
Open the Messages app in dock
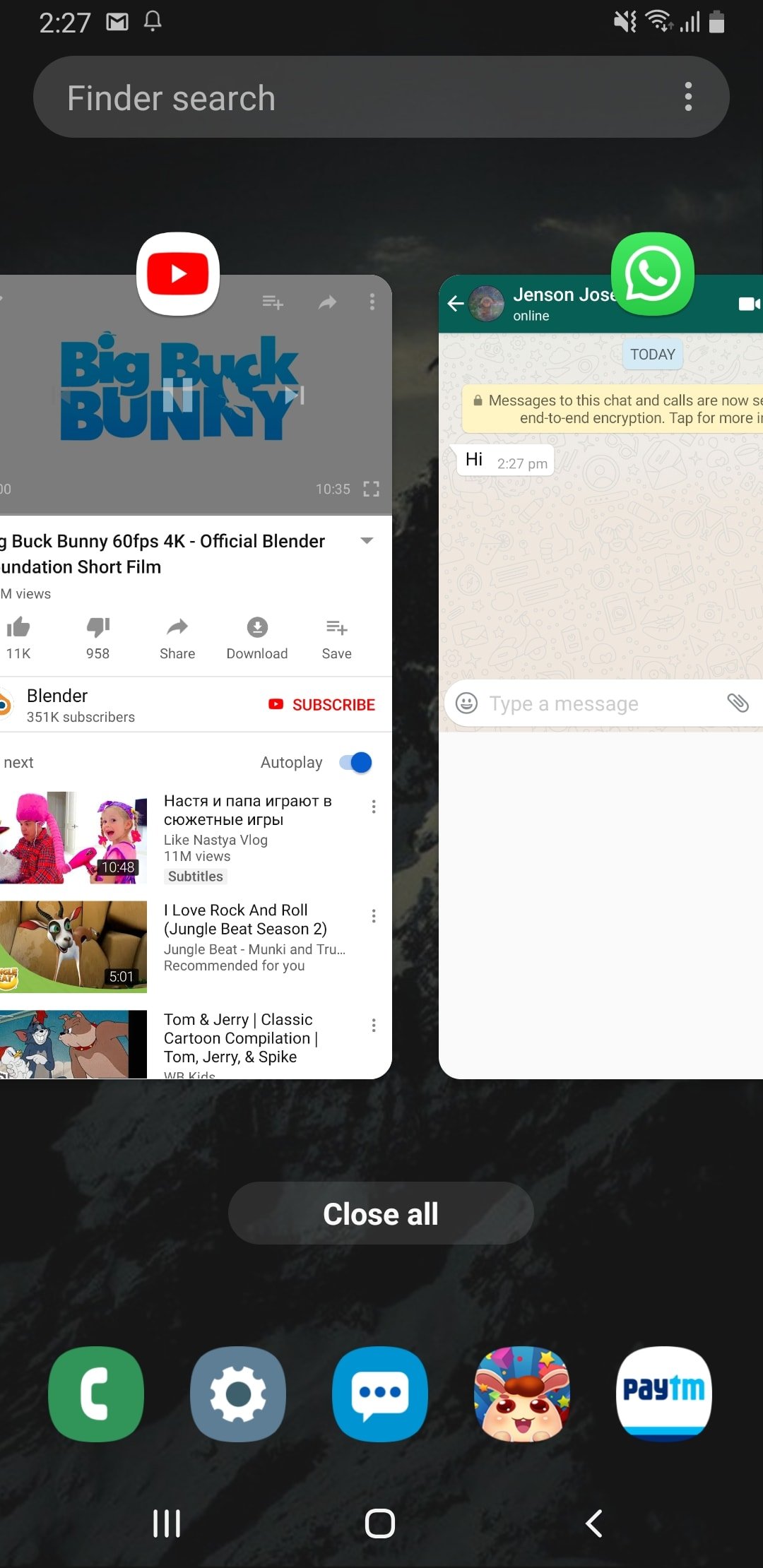point(380,1394)
